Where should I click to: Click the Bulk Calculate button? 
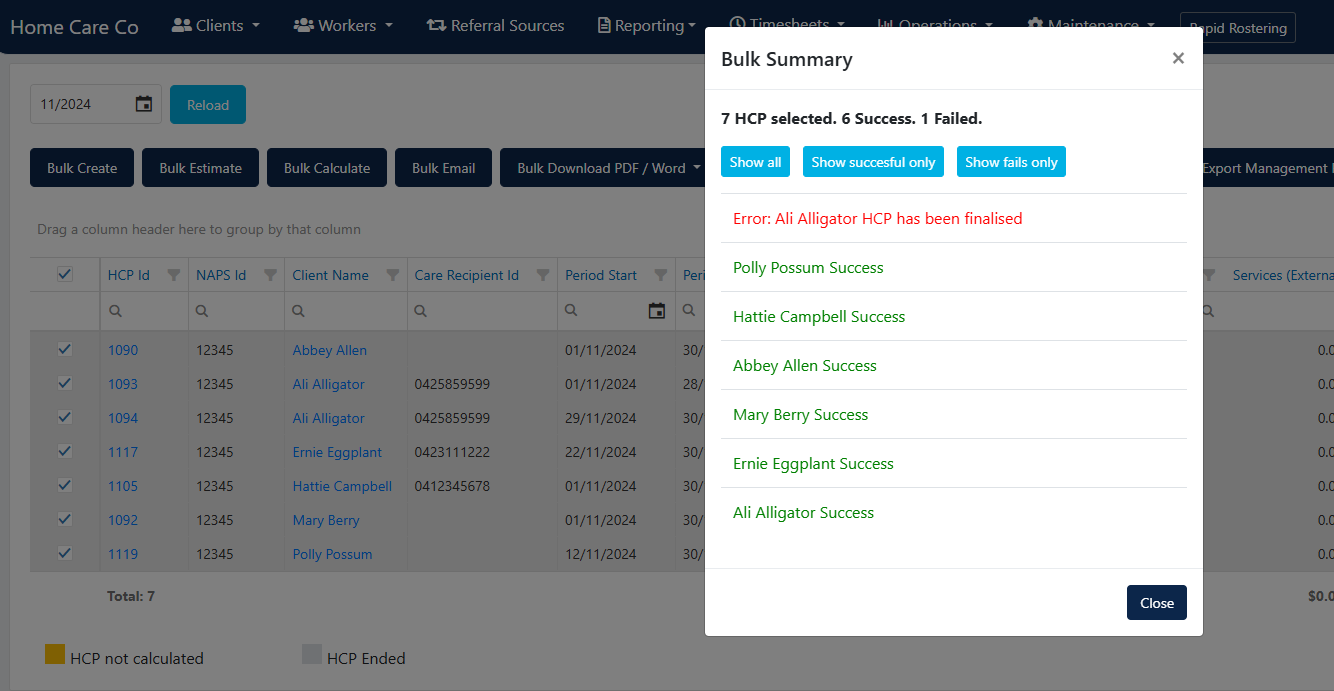[327, 168]
